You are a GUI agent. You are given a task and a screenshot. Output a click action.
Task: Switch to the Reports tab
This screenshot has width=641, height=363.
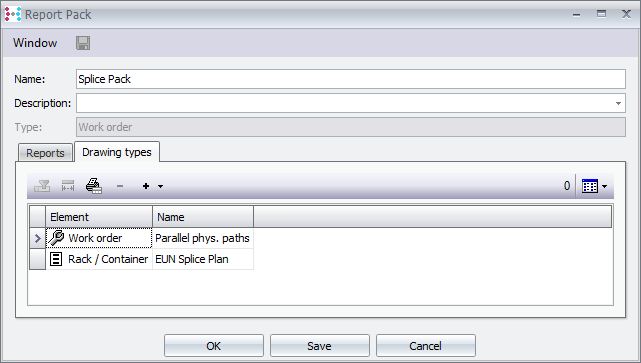tap(45, 153)
